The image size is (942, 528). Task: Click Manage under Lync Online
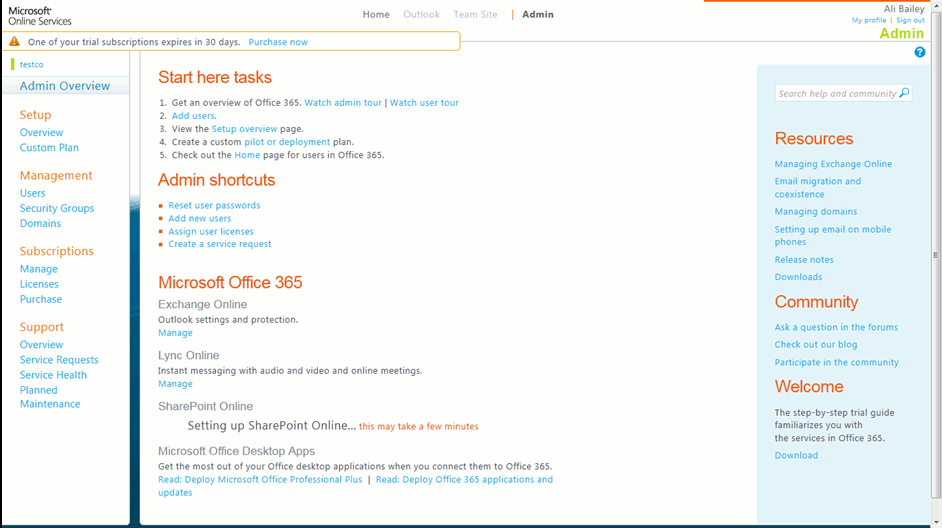(175, 384)
